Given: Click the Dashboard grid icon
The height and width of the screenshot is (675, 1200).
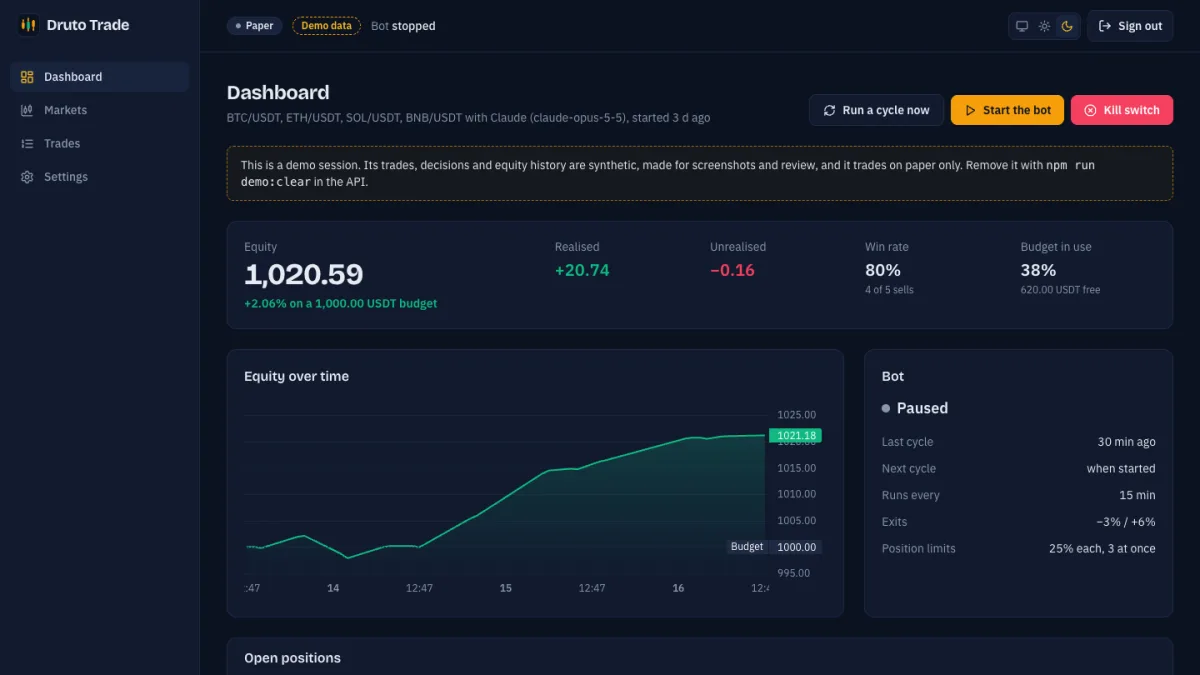Looking at the screenshot, I should pos(27,77).
